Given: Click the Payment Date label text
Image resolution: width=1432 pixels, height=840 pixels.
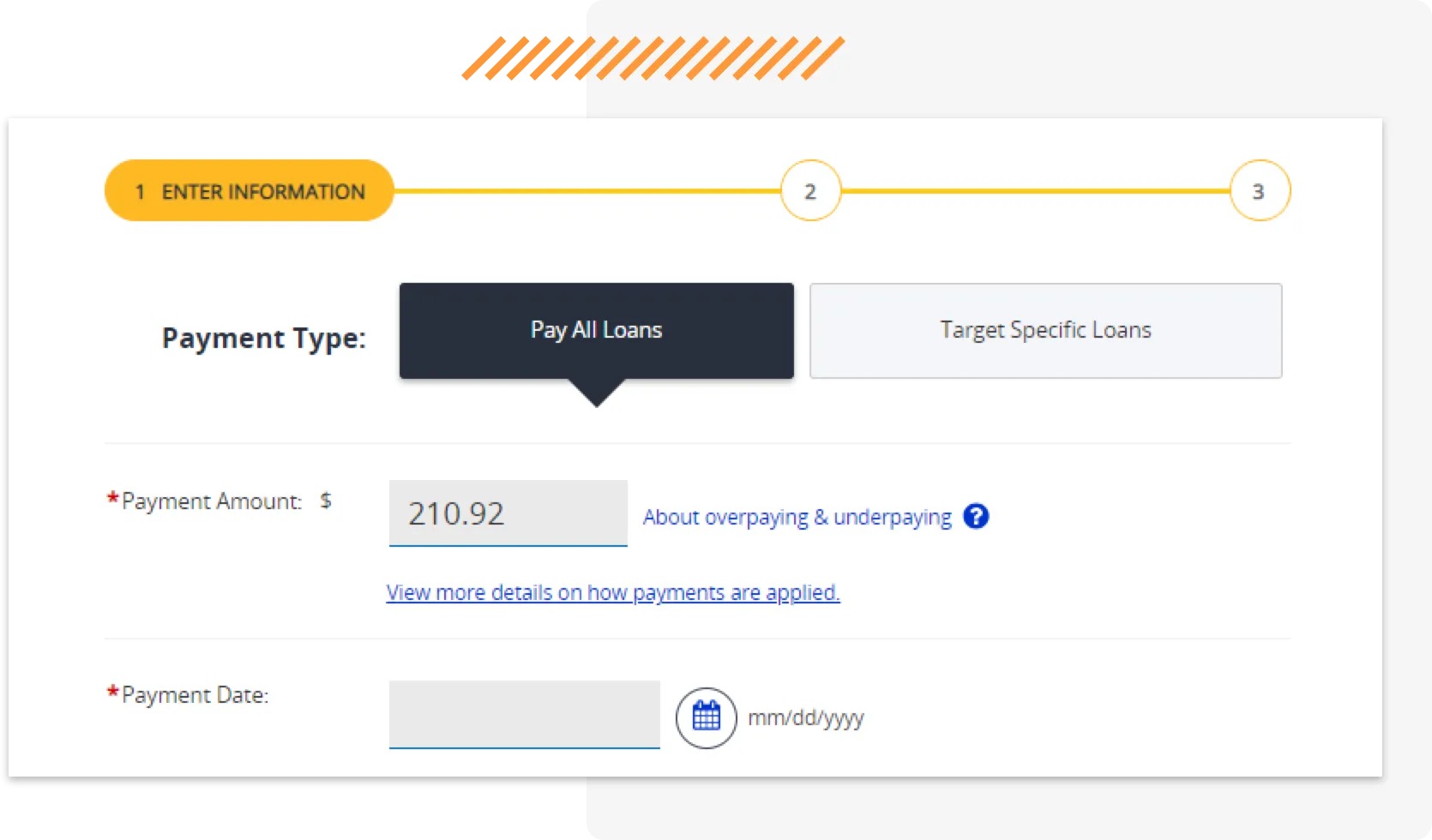Looking at the screenshot, I should [195, 695].
